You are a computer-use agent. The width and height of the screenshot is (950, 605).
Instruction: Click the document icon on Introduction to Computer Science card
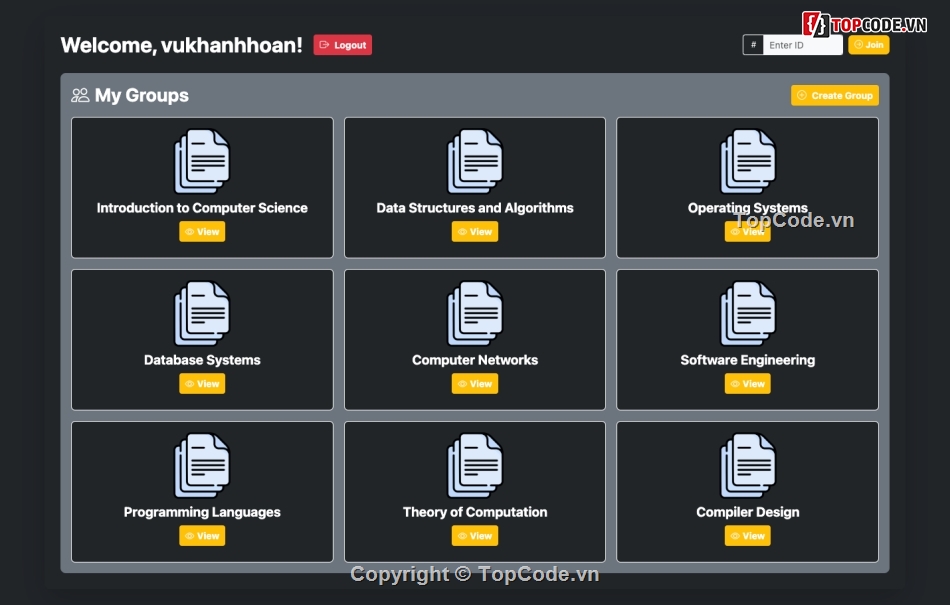point(202,160)
